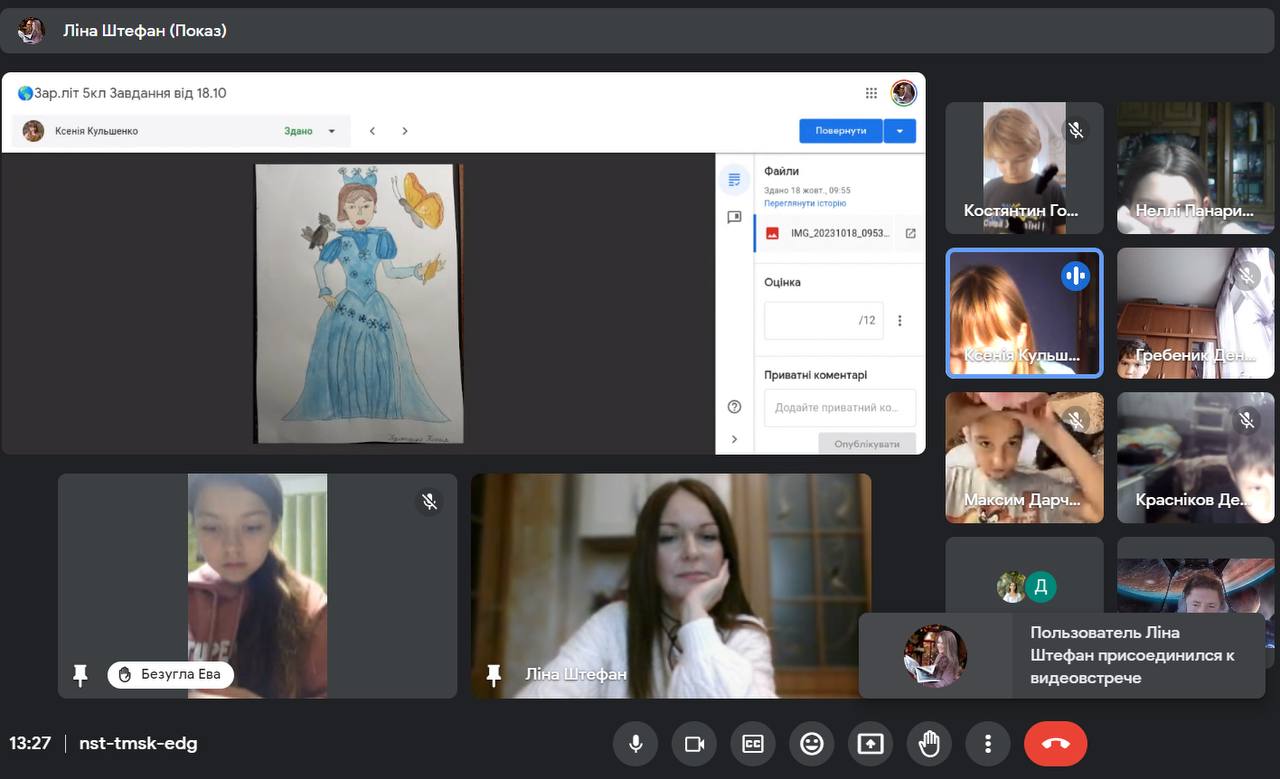Toggle the microphone in the bottom call bar
The height and width of the screenshot is (779, 1280).
click(x=635, y=744)
